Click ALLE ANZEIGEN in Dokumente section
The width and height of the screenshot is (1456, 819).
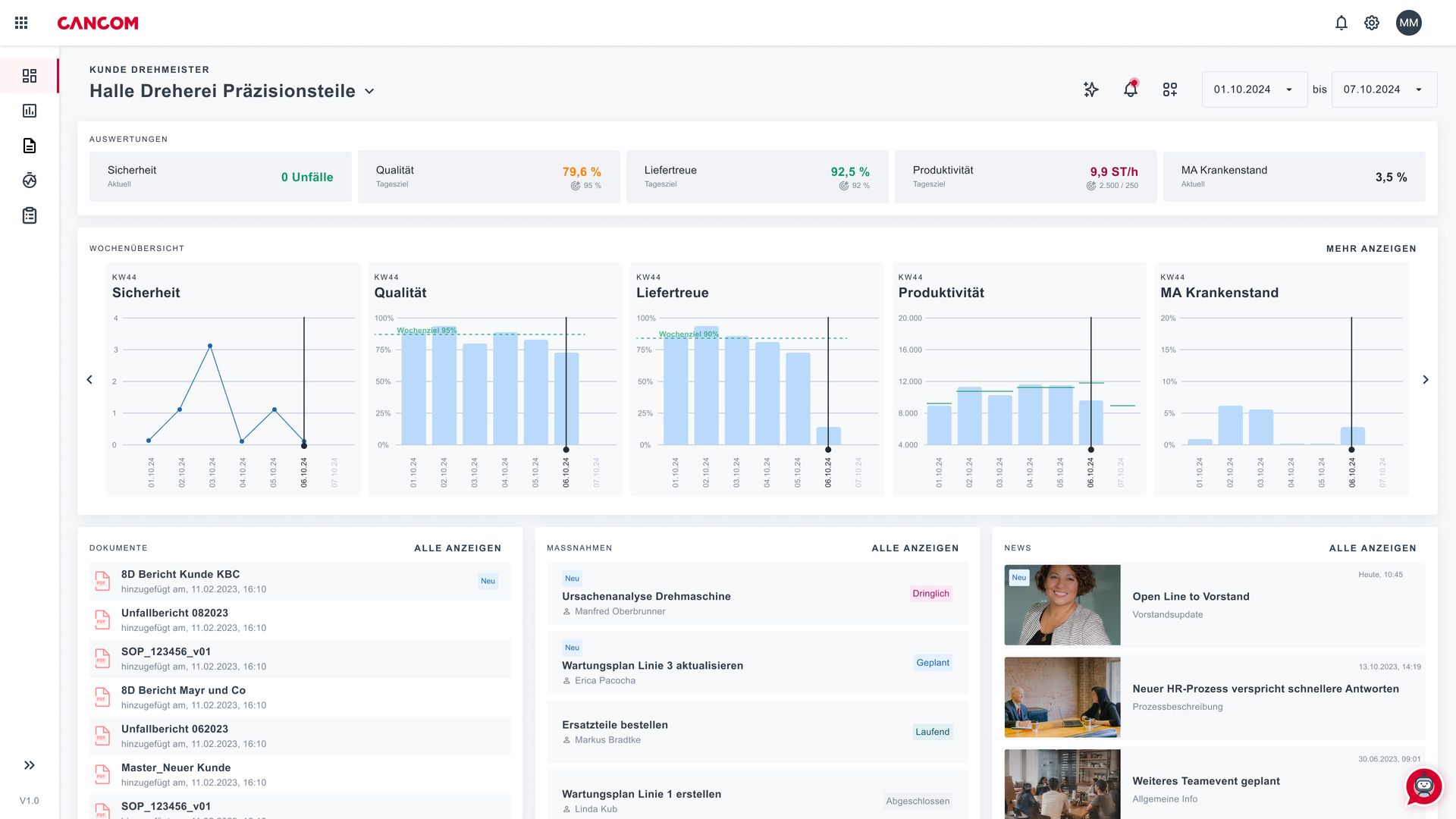click(457, 548)
